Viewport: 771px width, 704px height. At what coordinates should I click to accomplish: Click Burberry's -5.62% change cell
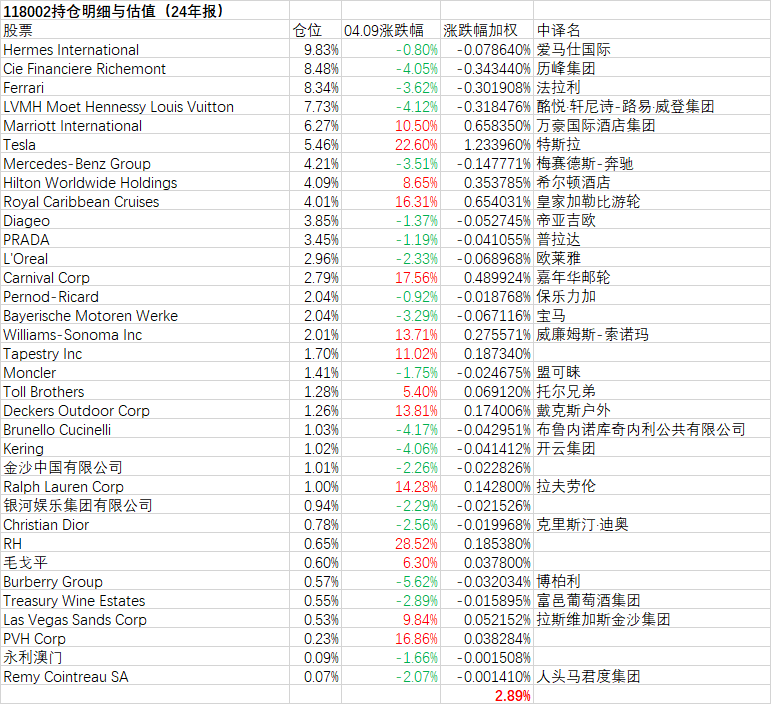coord(391,581)
